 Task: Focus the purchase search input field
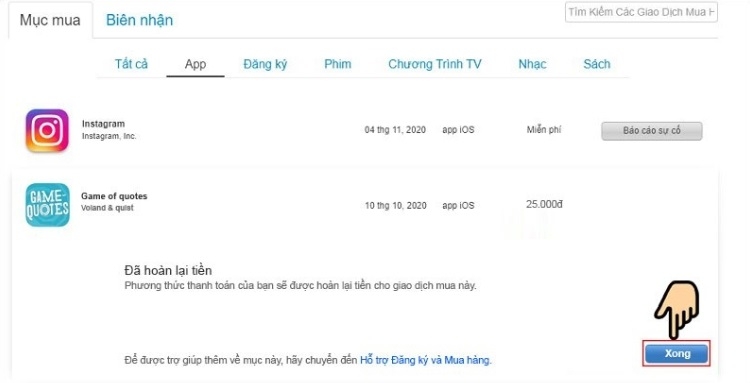[641, 12]
